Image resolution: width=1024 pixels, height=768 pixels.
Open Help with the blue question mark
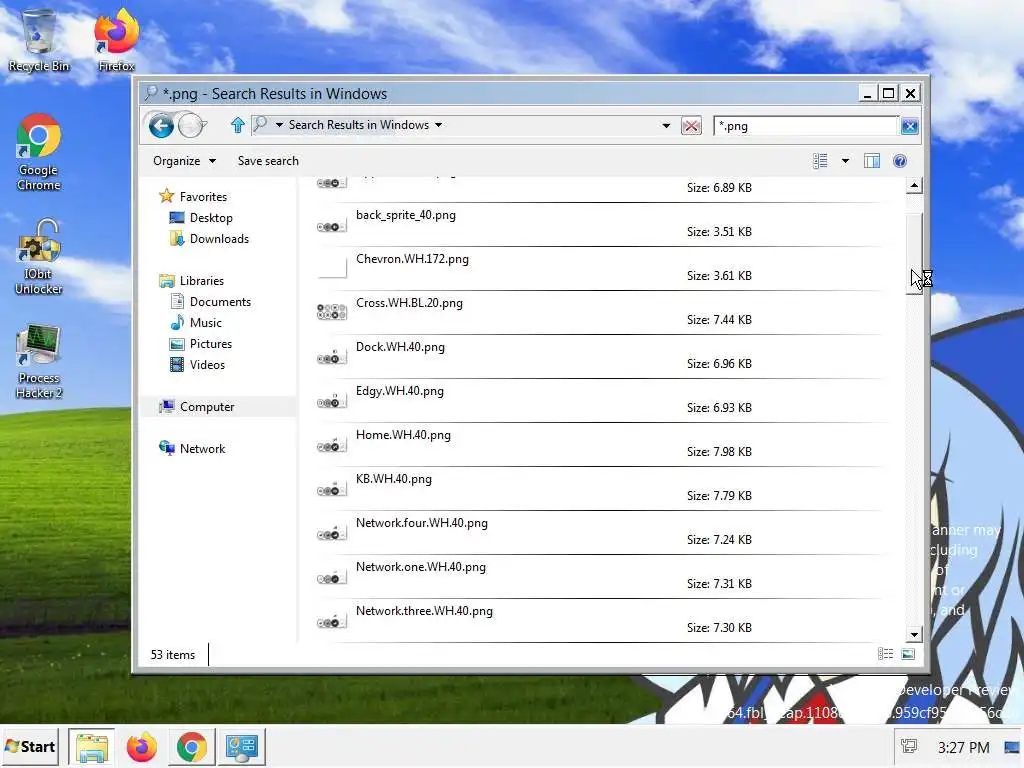tap(900, 161)
